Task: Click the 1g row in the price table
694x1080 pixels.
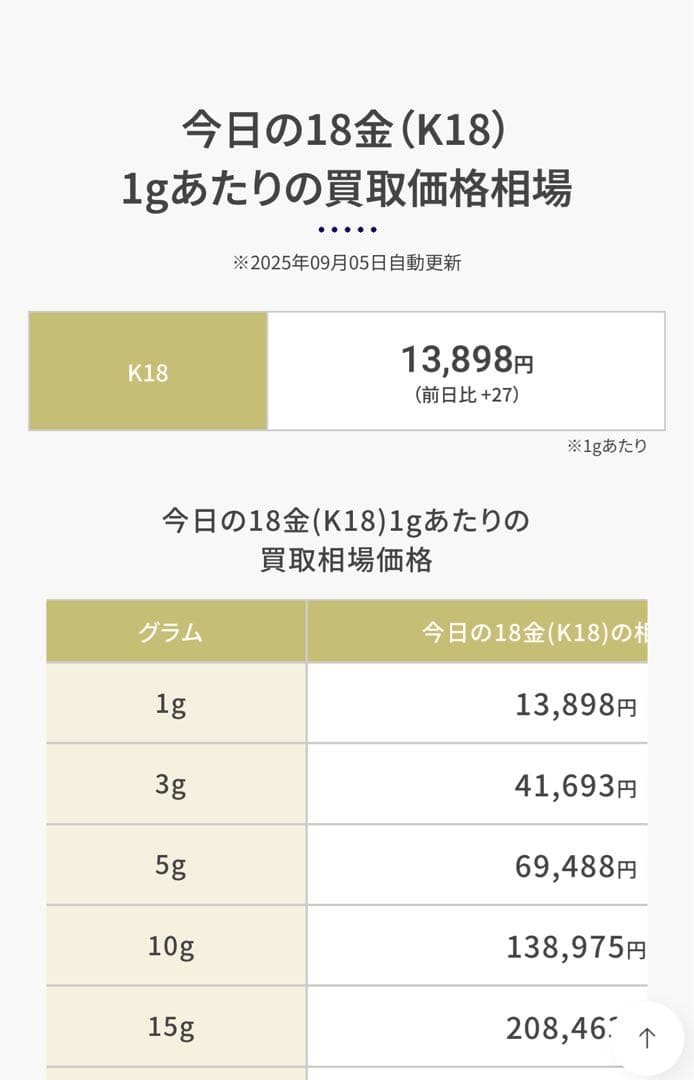Action: click(x=176, y=704)
